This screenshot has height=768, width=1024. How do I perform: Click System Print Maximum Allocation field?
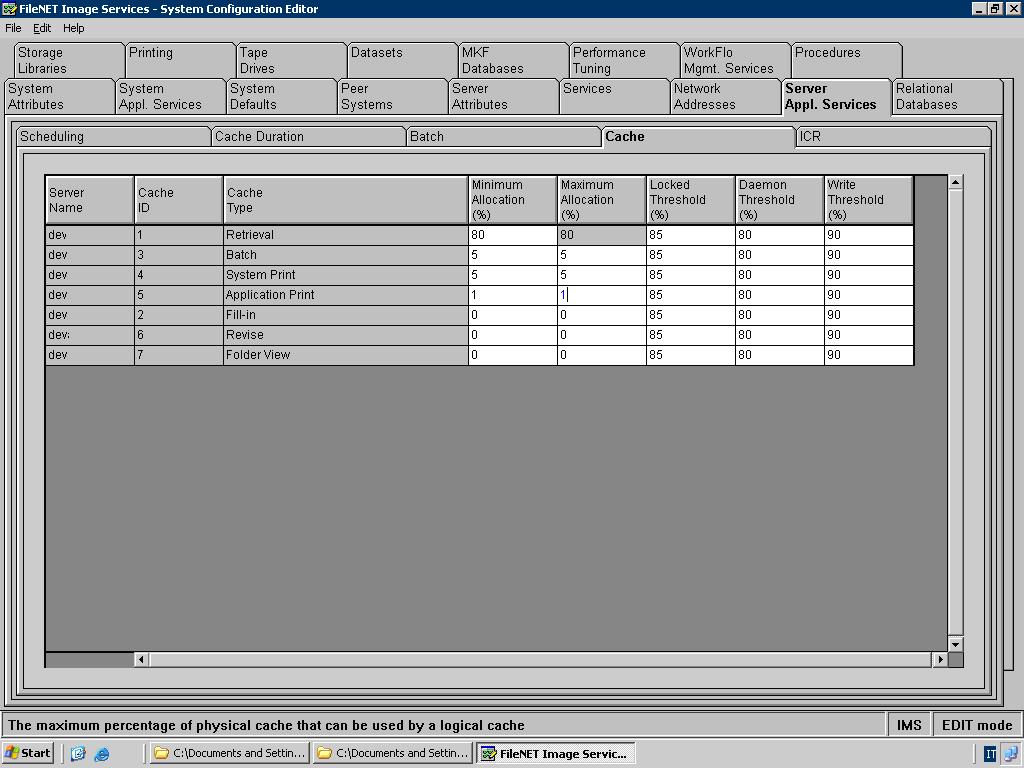(601, 275)
